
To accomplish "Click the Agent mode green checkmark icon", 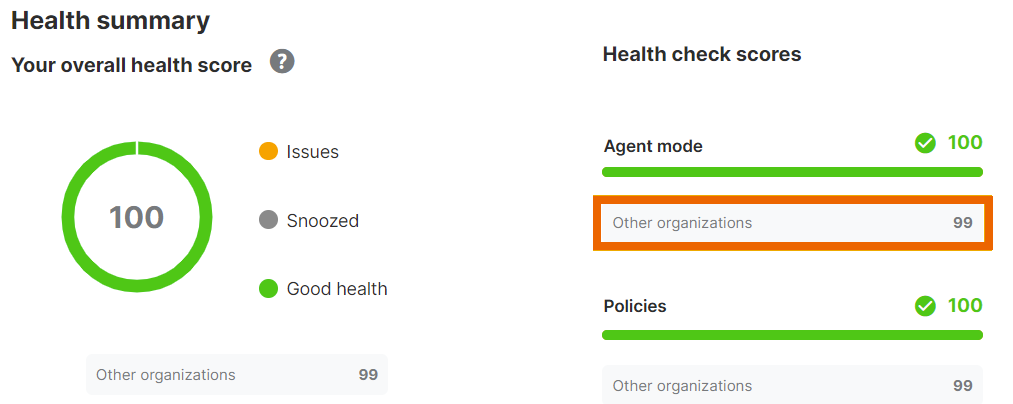I will pyautogui.click(x=925, y=144).
